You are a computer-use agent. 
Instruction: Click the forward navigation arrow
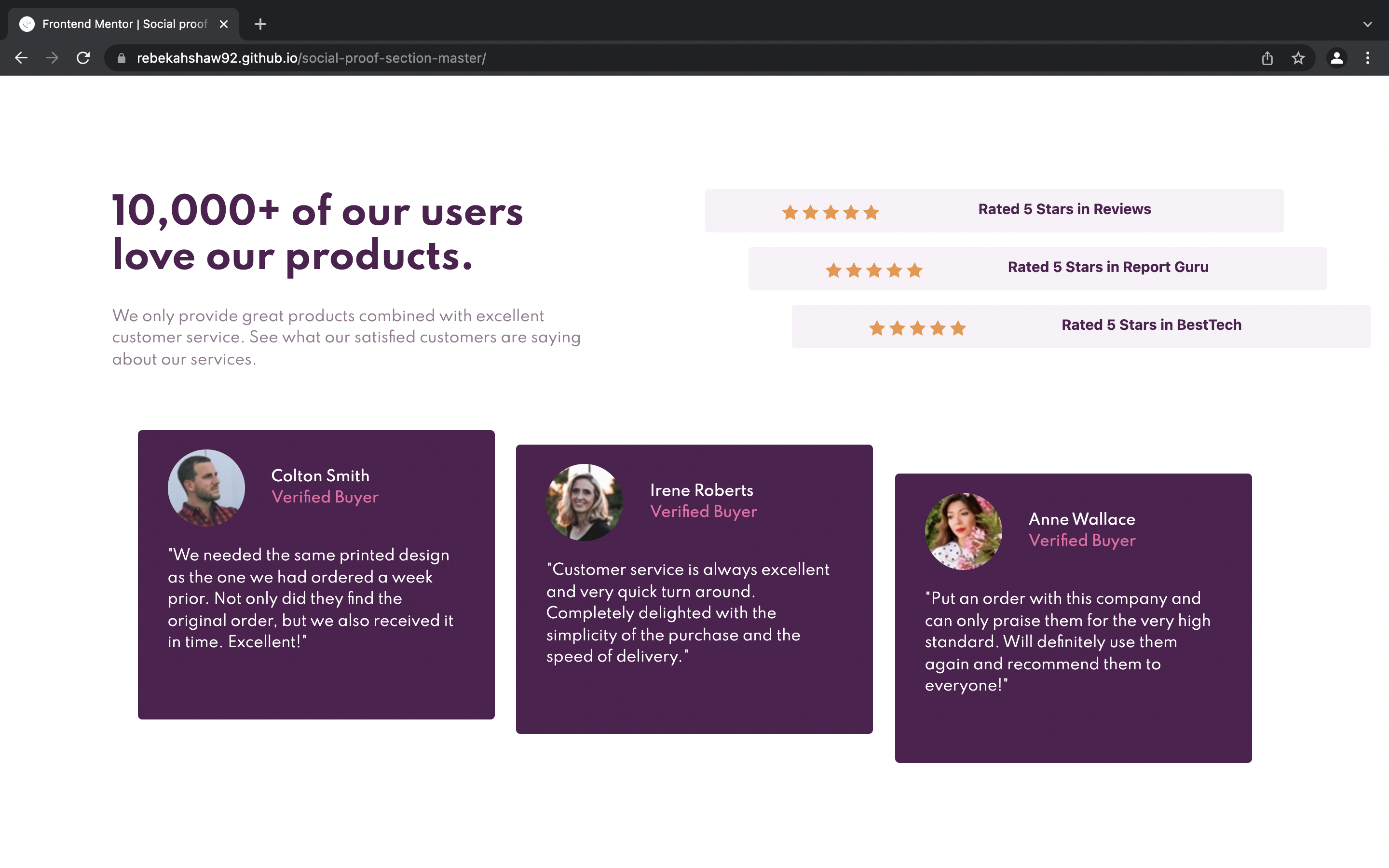(52, 57)
